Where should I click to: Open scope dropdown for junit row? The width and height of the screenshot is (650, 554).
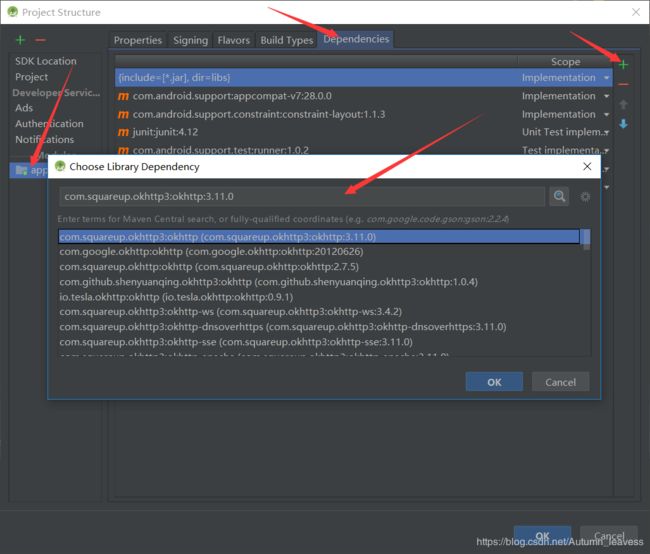pyautogui.click(x=606, y=132)
